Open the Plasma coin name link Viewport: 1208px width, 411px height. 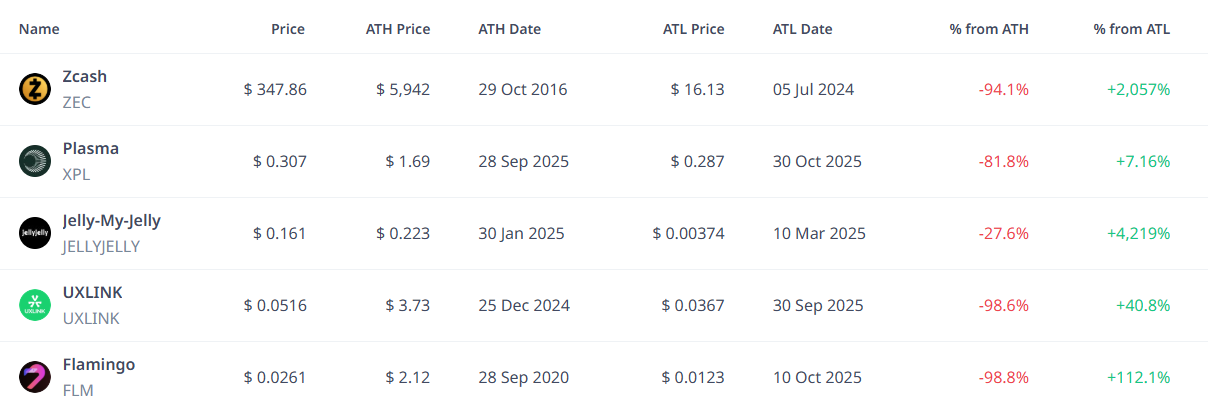click(90, 149)
